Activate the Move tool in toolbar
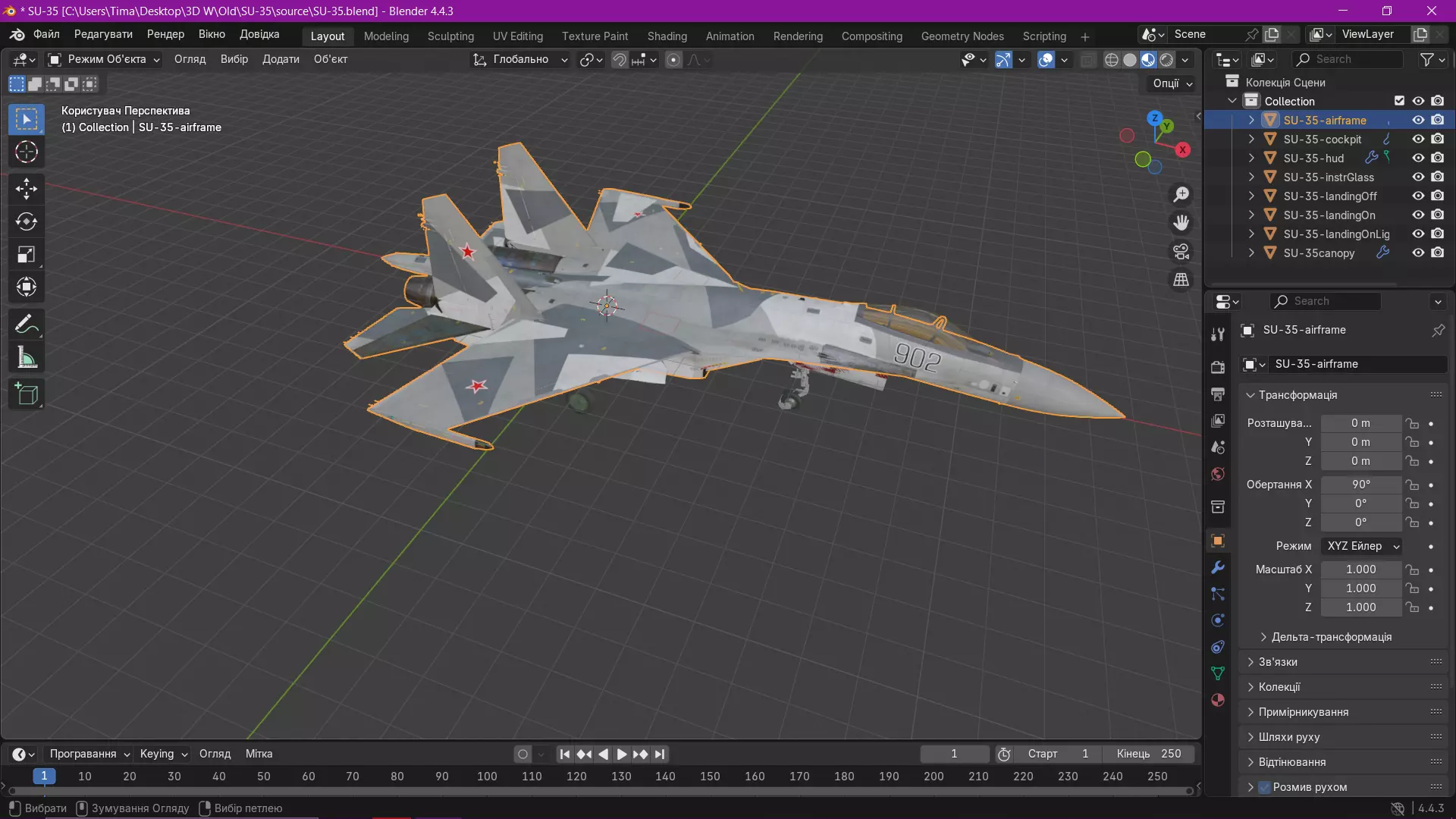This screenshot has width=1456, height=819. [x=27, y=189]
